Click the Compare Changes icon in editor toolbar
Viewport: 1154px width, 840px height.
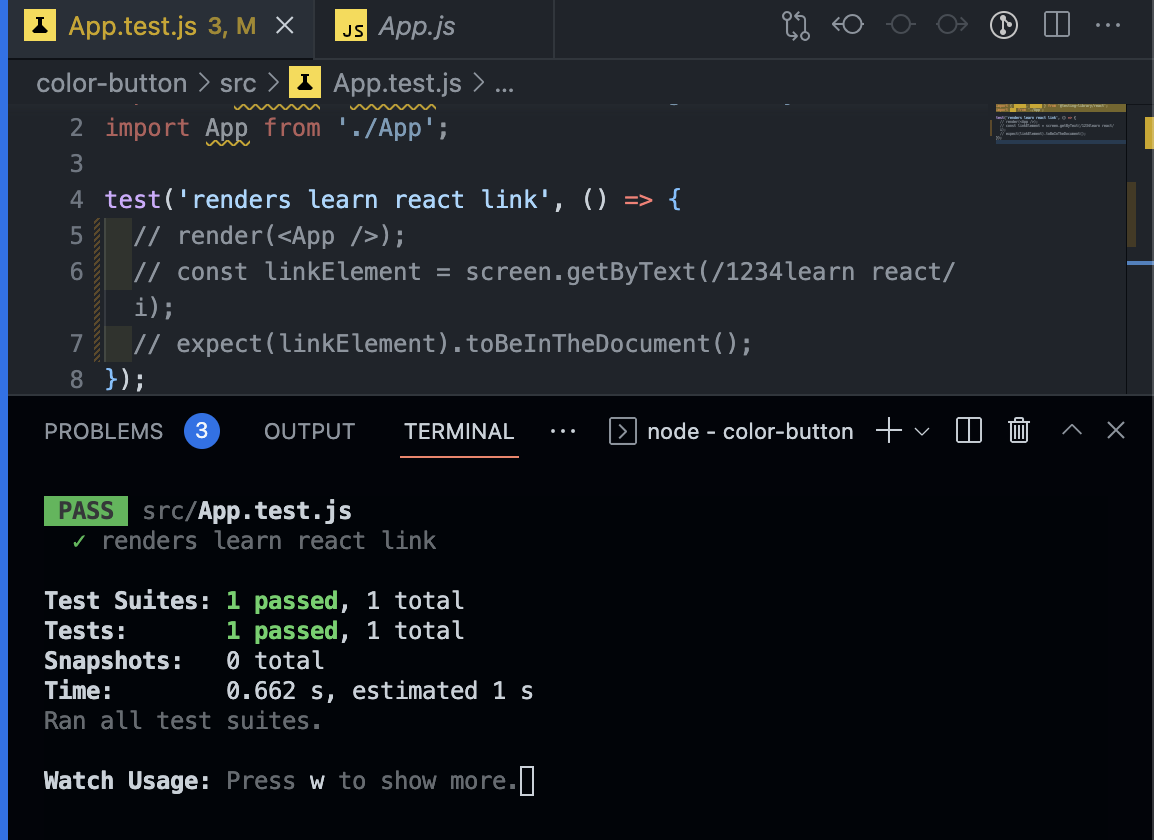point(796,26)
